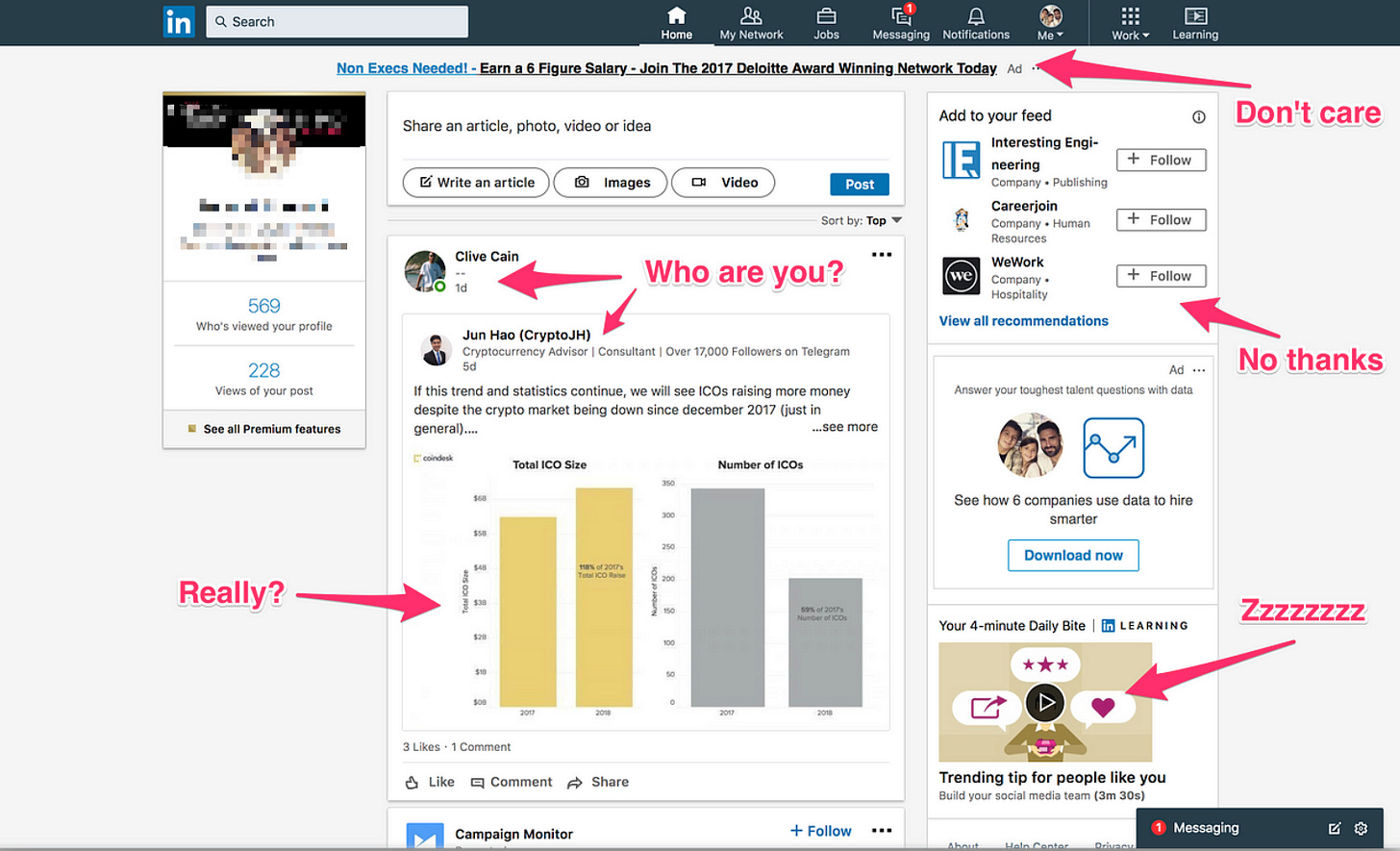The image size is (1400, 851).
Task: Open Messaging settings gear
Action: click(1361, 828)
